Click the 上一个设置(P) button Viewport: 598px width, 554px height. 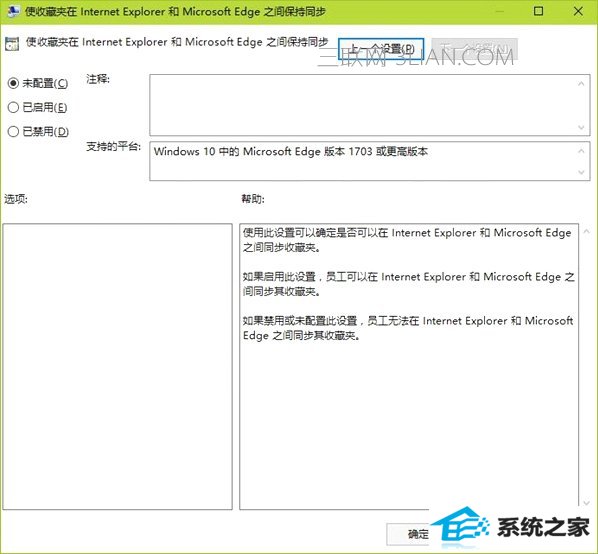[x=381, y=49]
